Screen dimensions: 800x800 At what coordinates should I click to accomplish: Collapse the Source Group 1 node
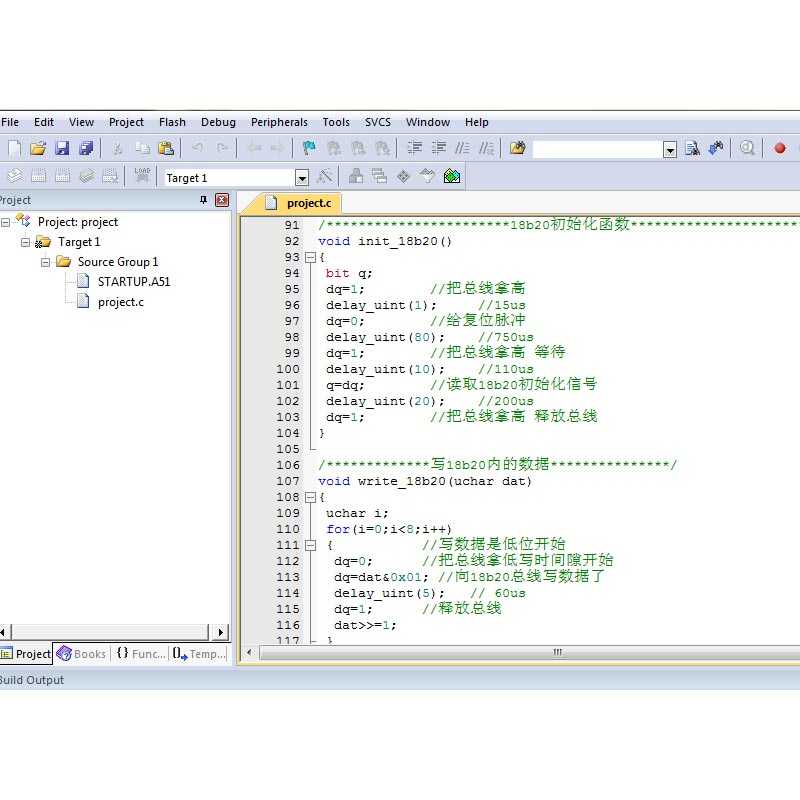(x=45, y=262)
